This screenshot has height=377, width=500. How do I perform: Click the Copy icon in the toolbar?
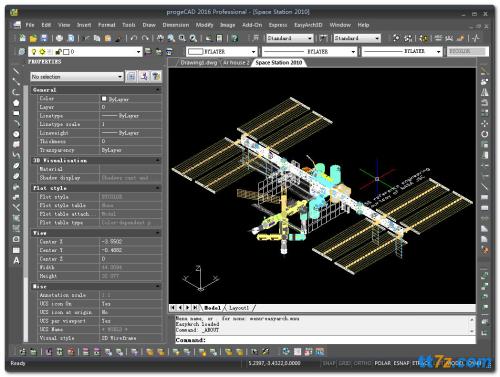click(97, 38)
